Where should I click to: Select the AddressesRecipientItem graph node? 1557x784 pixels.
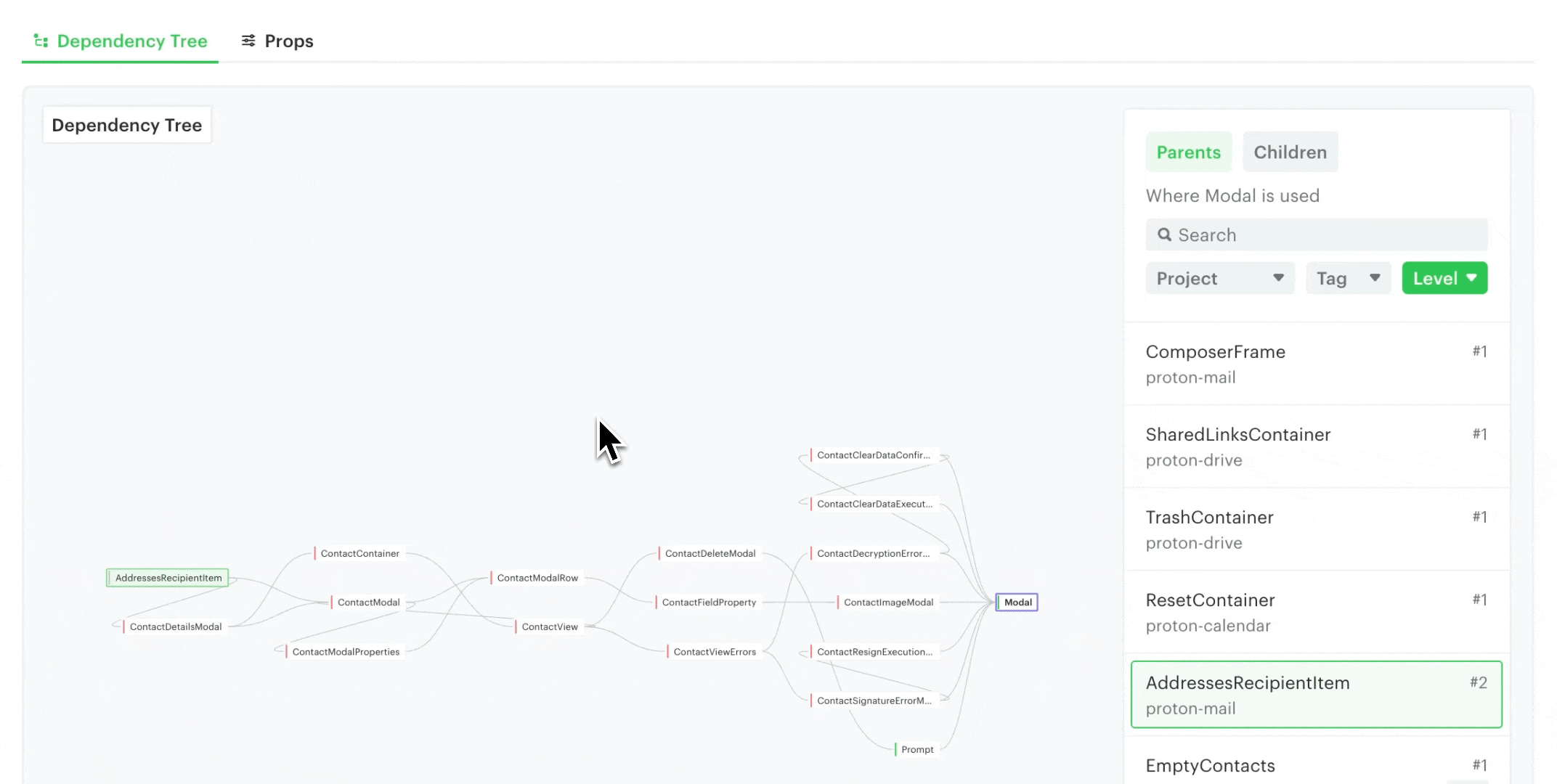coord(168,578)
